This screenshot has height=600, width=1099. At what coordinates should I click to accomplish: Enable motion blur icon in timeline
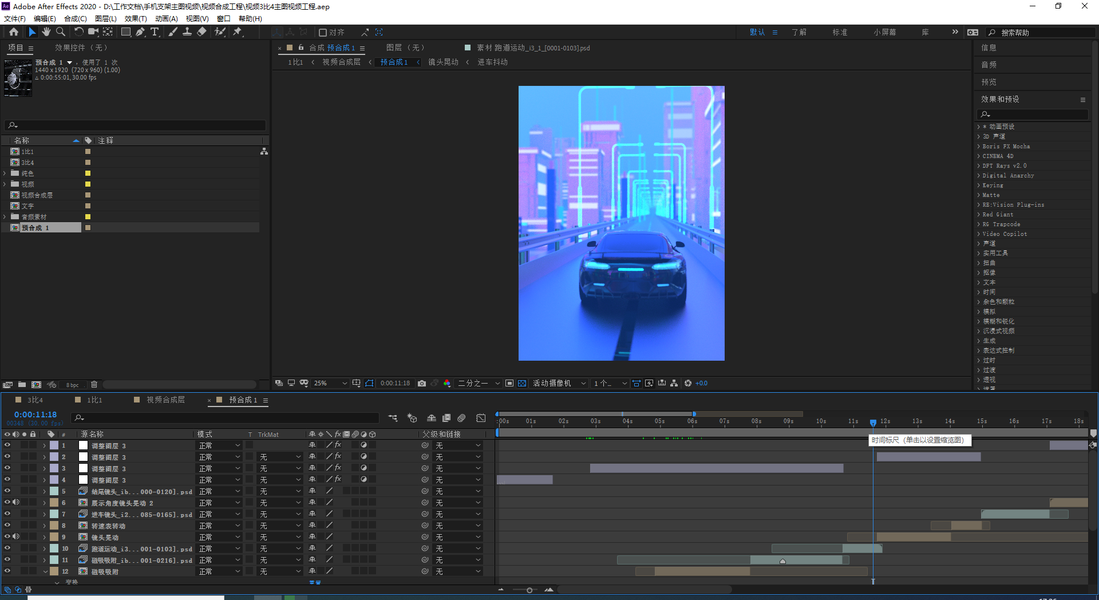(x=462, y=418)
